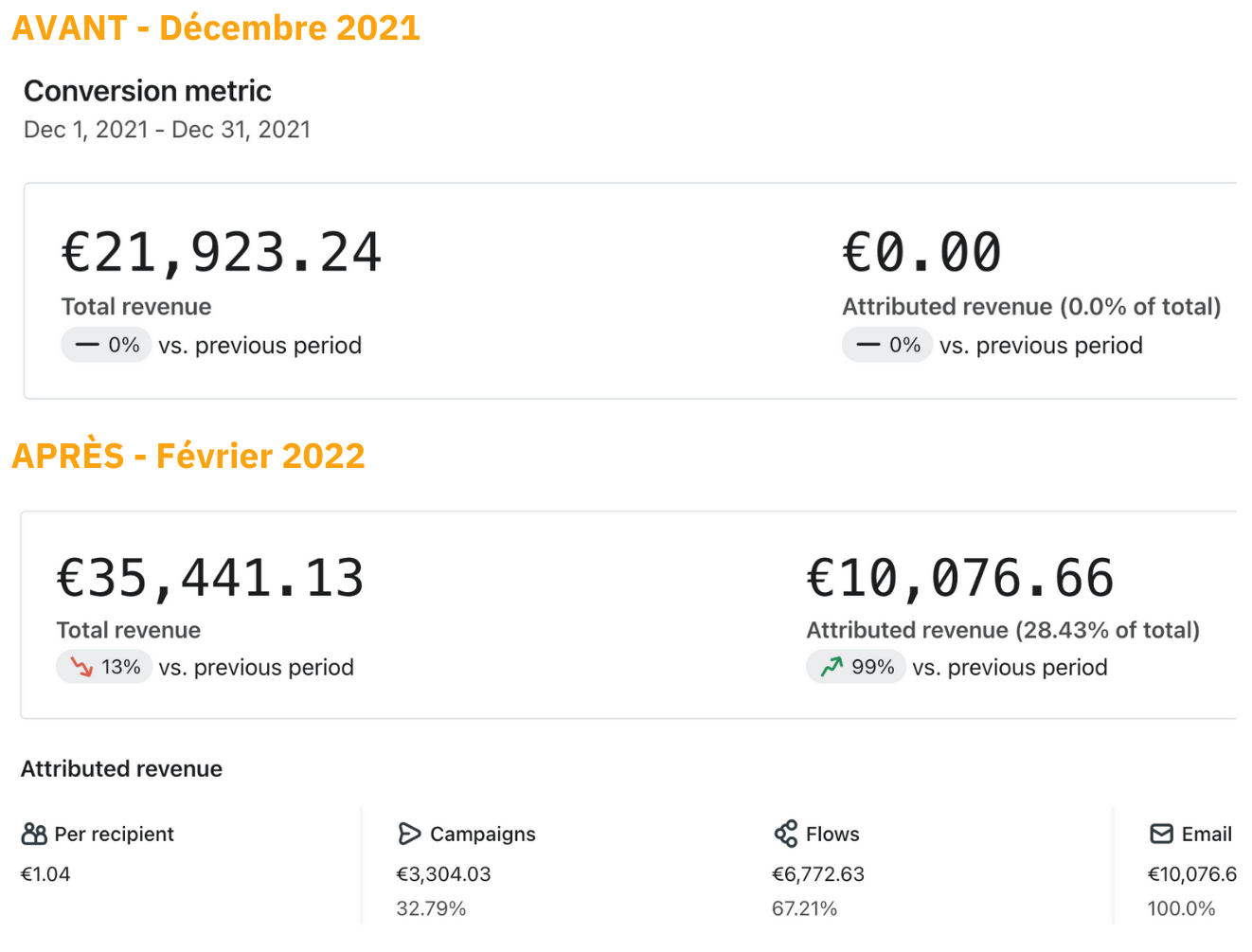Click the €21,923.24 total revenue figure
Image resolution: width=1252 pixels, height=952 pixels.
222,253
